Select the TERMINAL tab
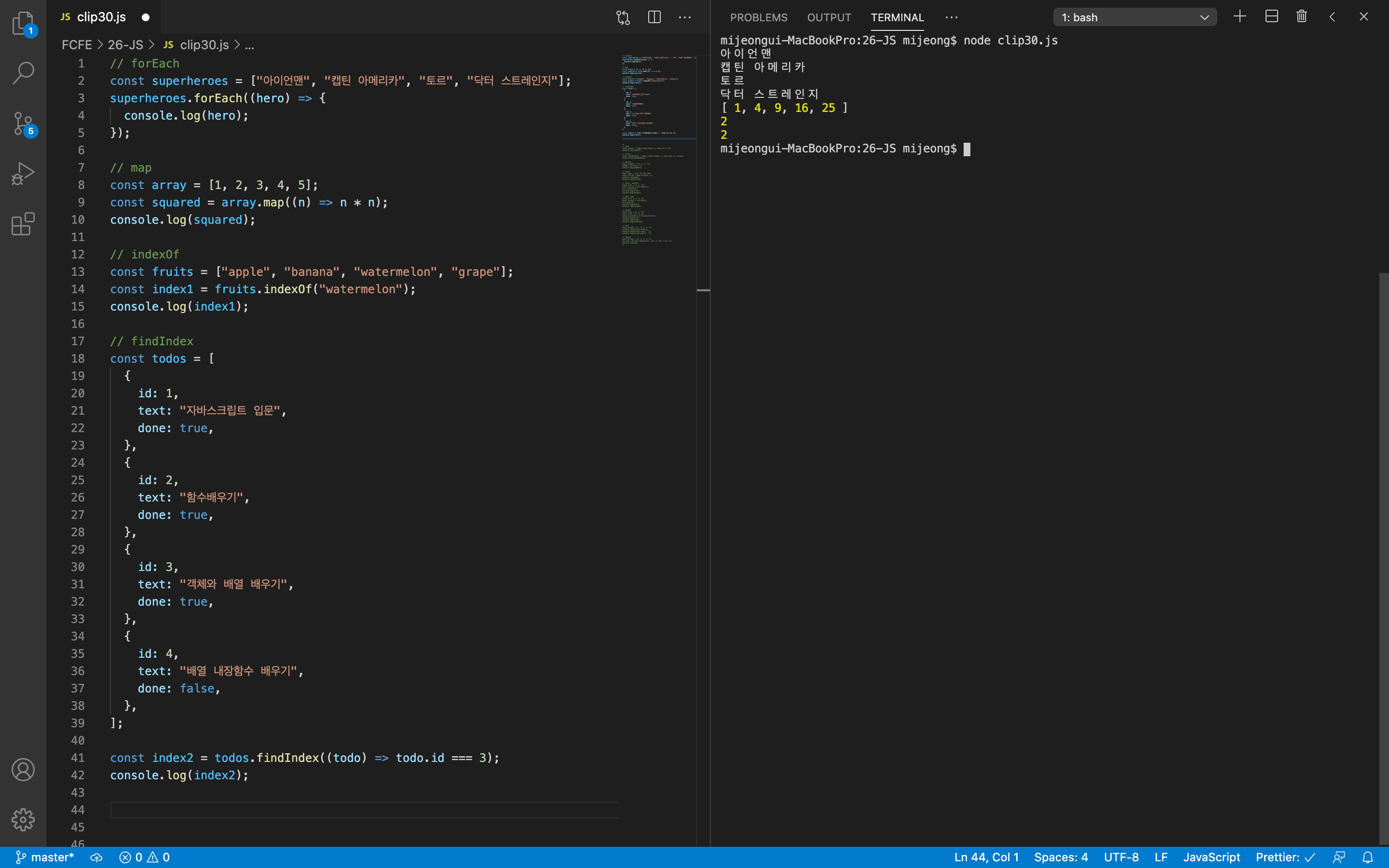Image resolution: width=1389 pixels, height=868 pixels. 897,17
